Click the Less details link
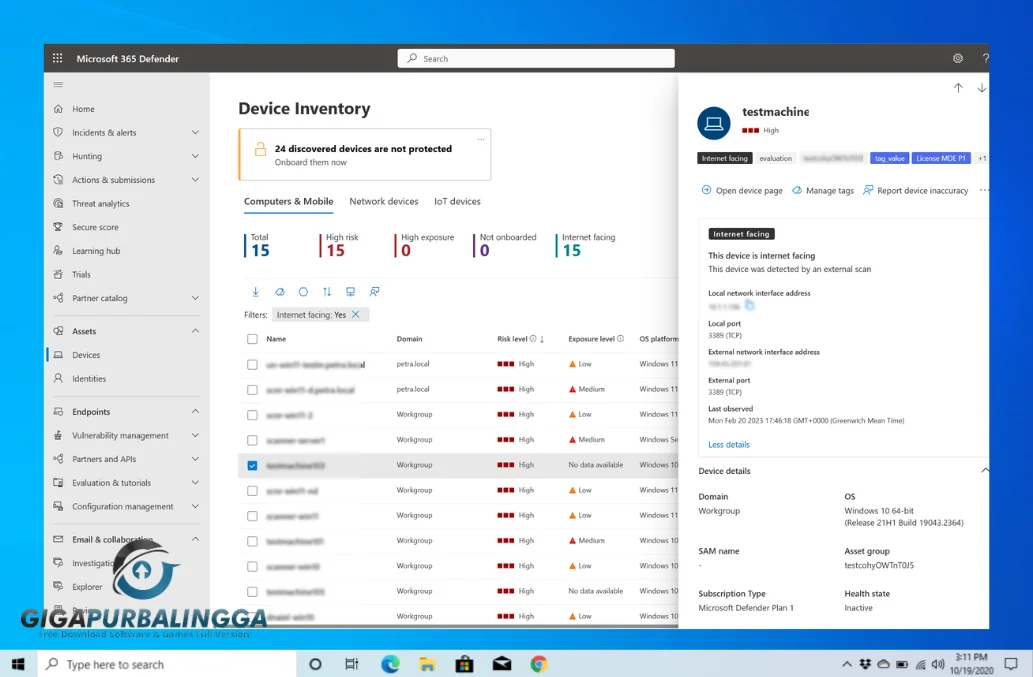Image resolution: width=1033 pixels, height=677 pixels. (727, 444)
